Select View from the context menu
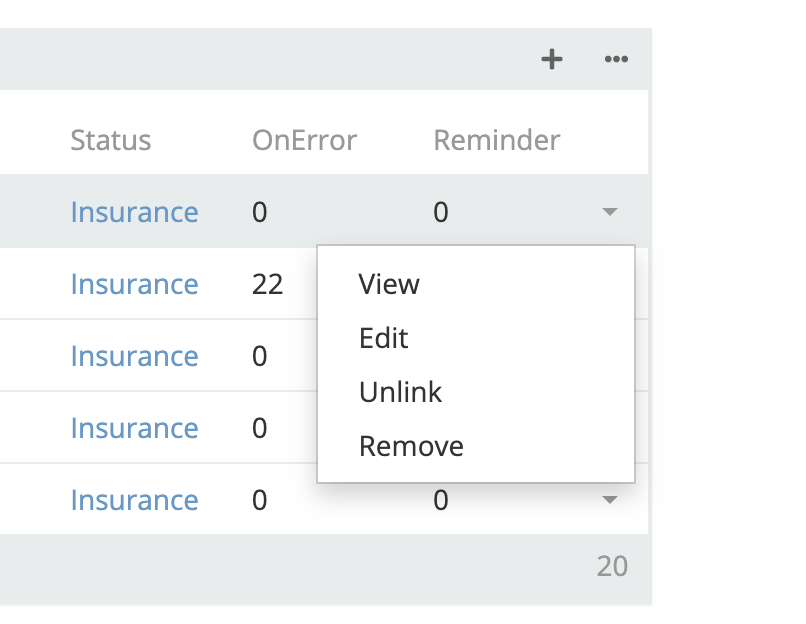806x624 pixels. pos(389,284)
